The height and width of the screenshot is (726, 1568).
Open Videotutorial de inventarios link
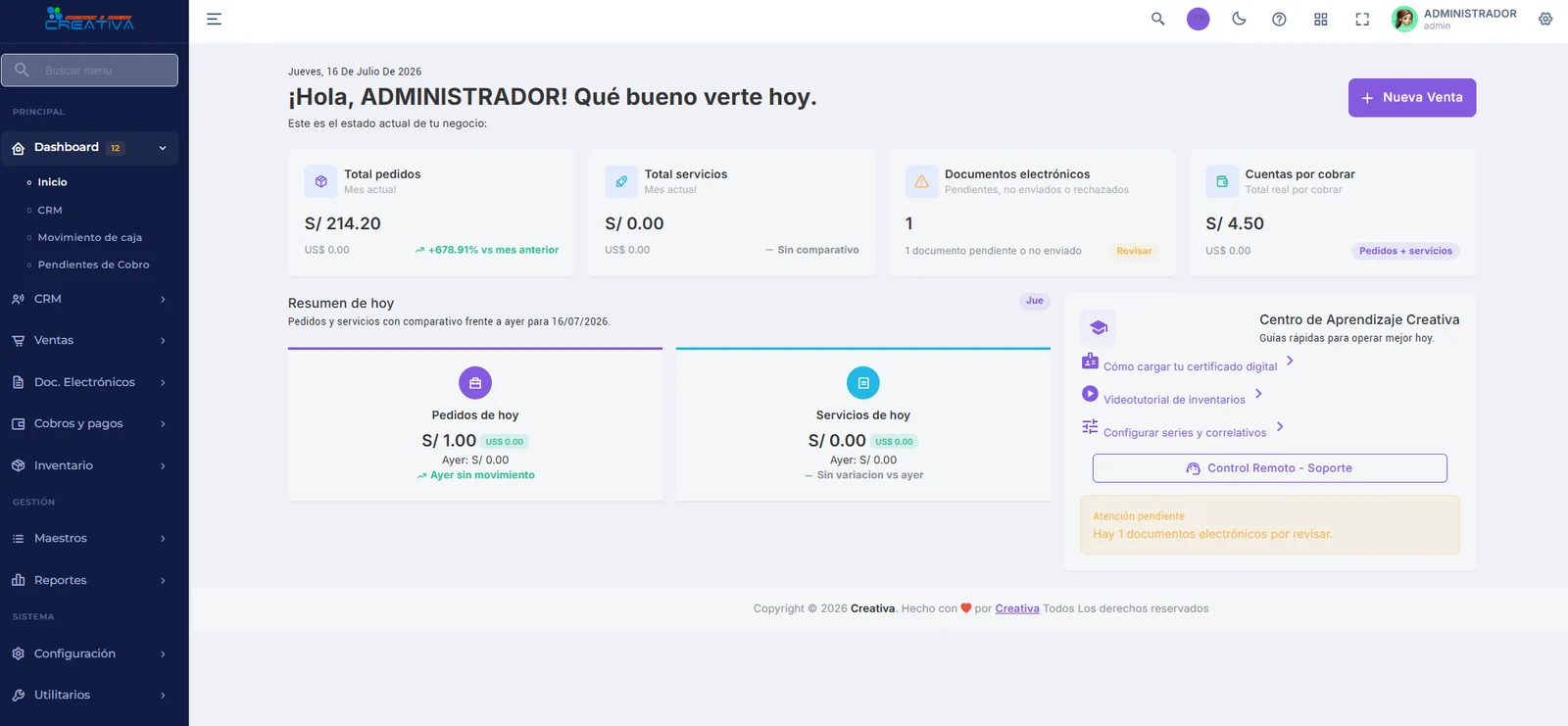coord(1174,400)
